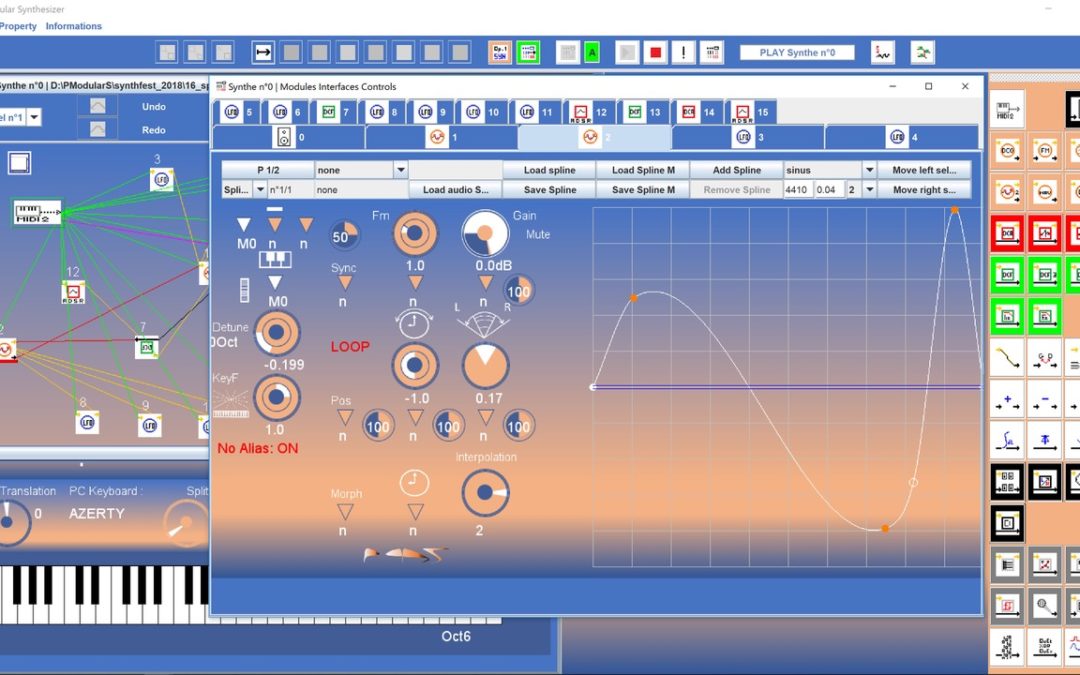Select LFO module 8 in patch graph
The width and height of the screenshot is (1080, 675).
click(87, 422)
